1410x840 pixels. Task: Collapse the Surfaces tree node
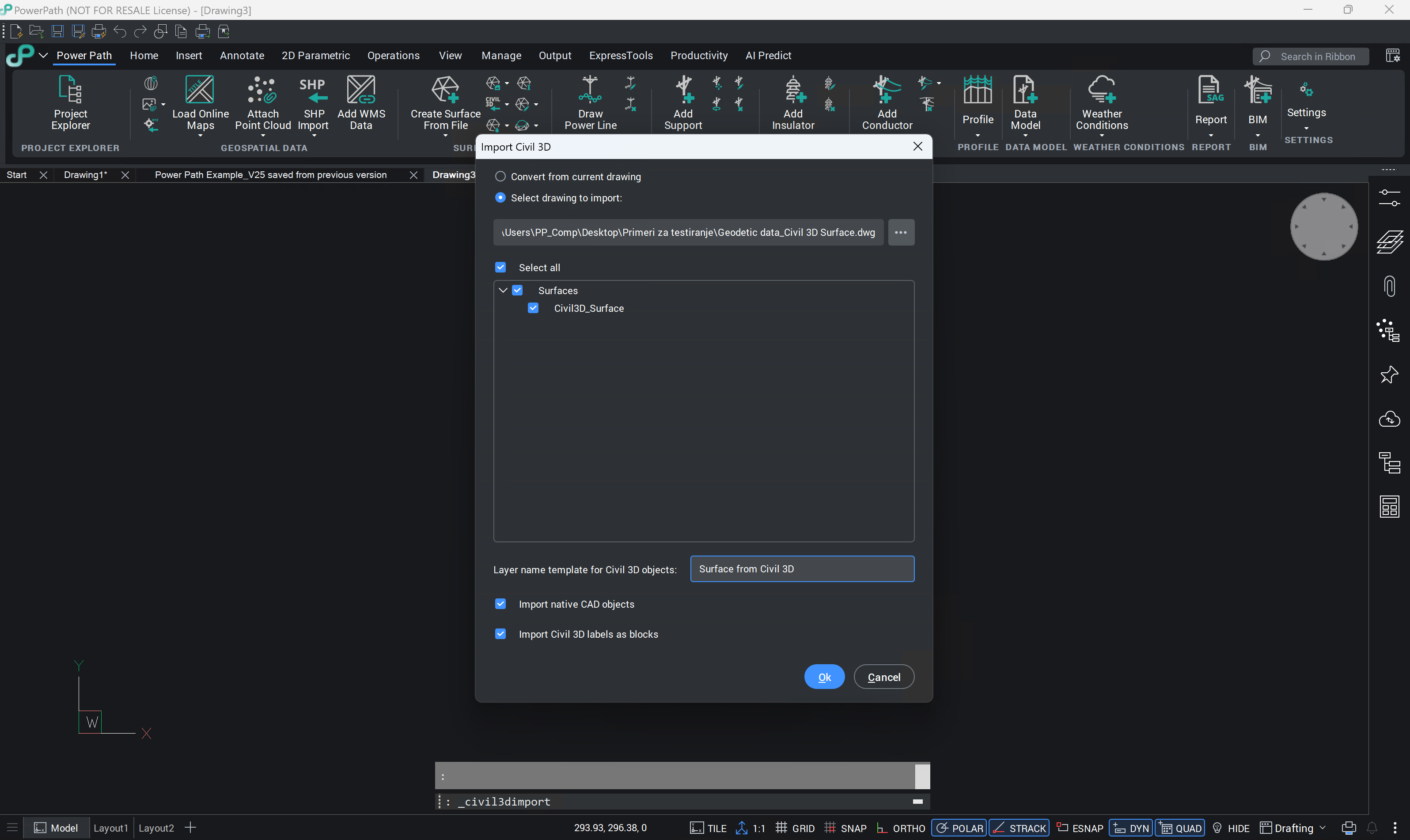tap(503, 290)
